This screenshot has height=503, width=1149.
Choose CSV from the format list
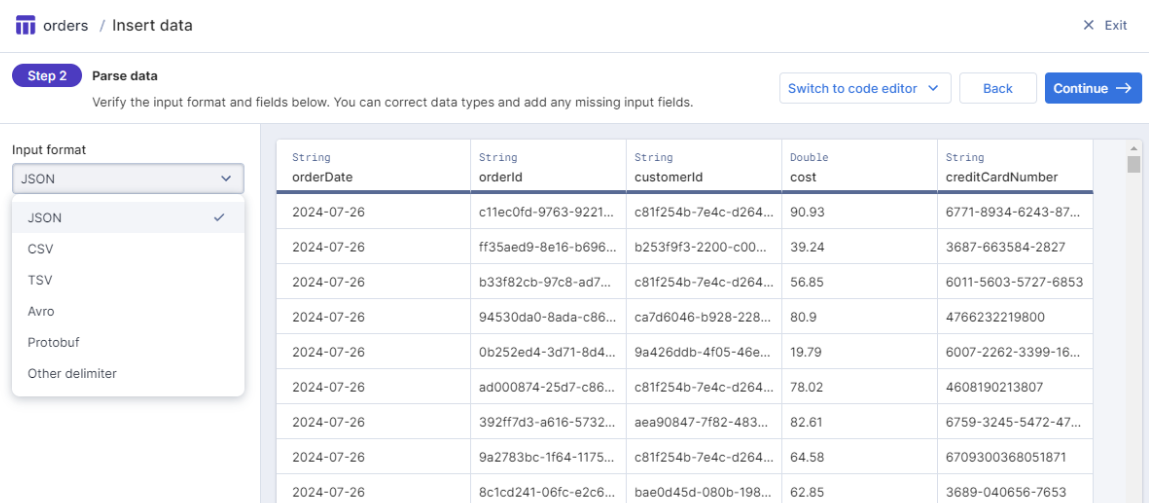click(128, 248)
